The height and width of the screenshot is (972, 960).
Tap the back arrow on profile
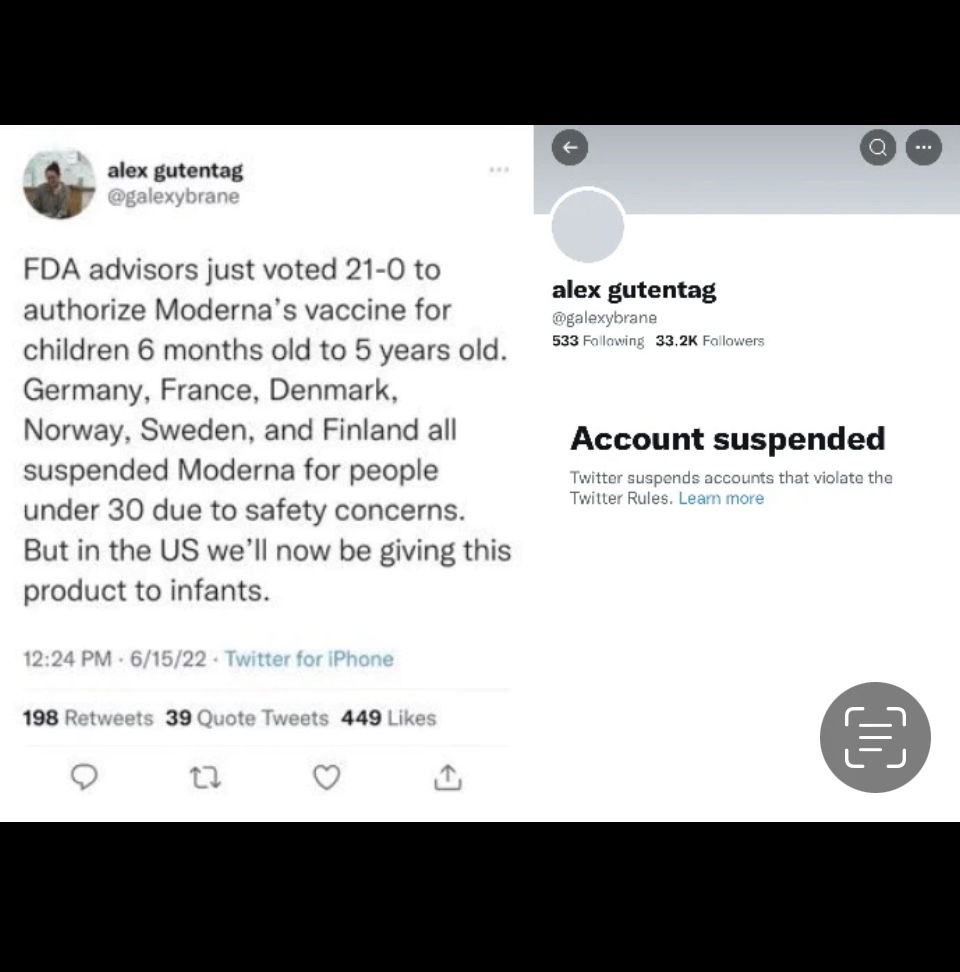click(x=570, y=148)
